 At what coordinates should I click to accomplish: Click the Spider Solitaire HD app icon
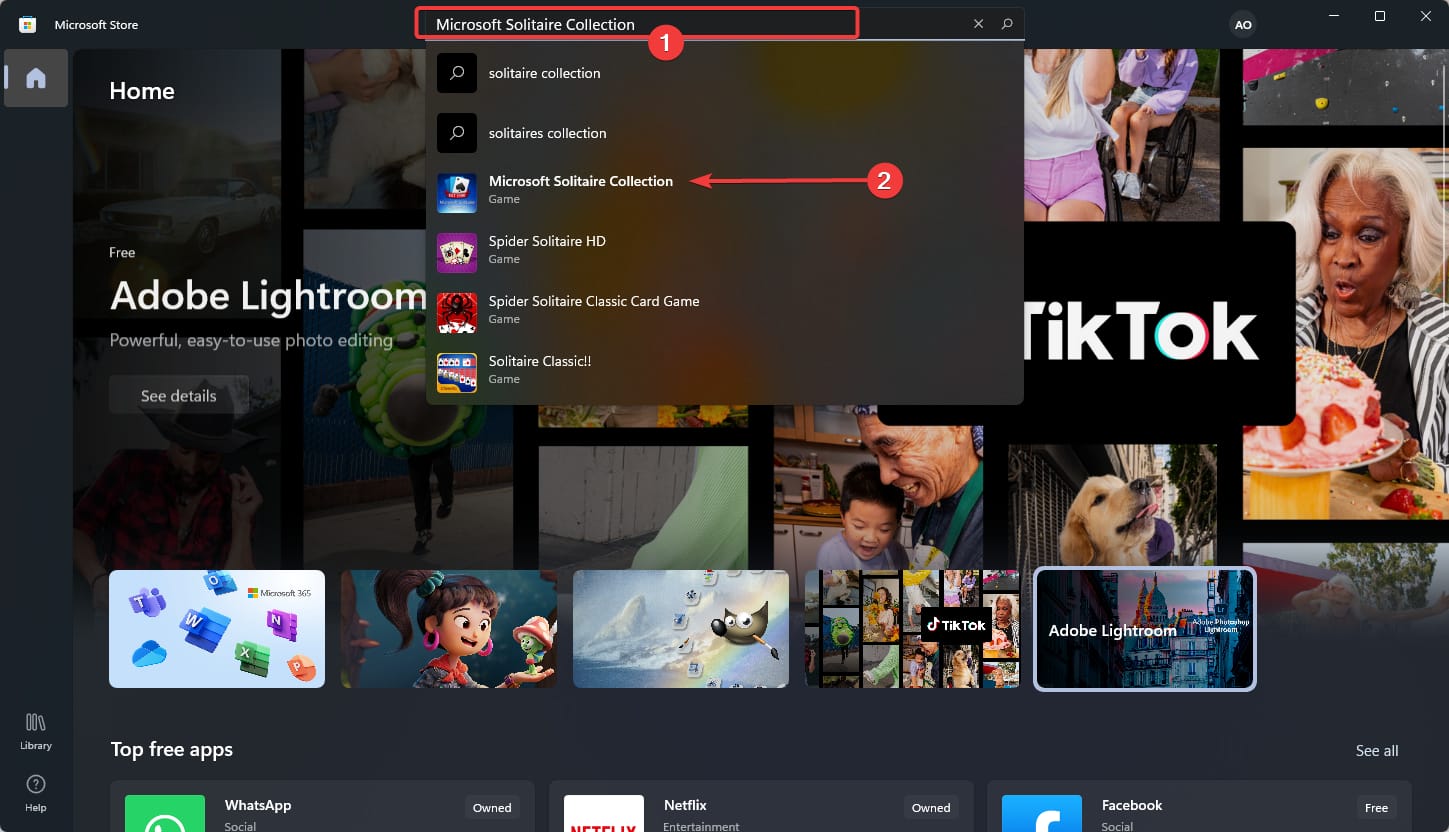pyautogui.click(x=457, y=253)
